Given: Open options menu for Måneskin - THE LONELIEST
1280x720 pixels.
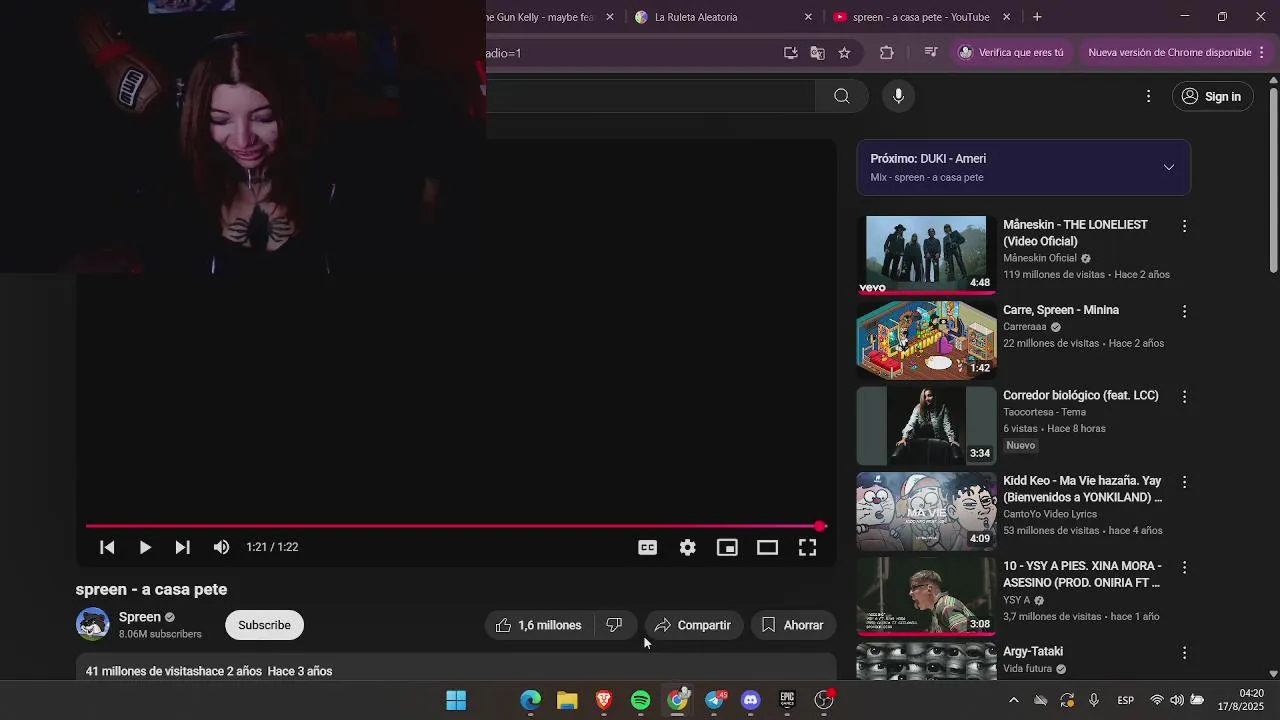Looking at the screenshot, I should pyautogui.click(x=1184, y=226).
